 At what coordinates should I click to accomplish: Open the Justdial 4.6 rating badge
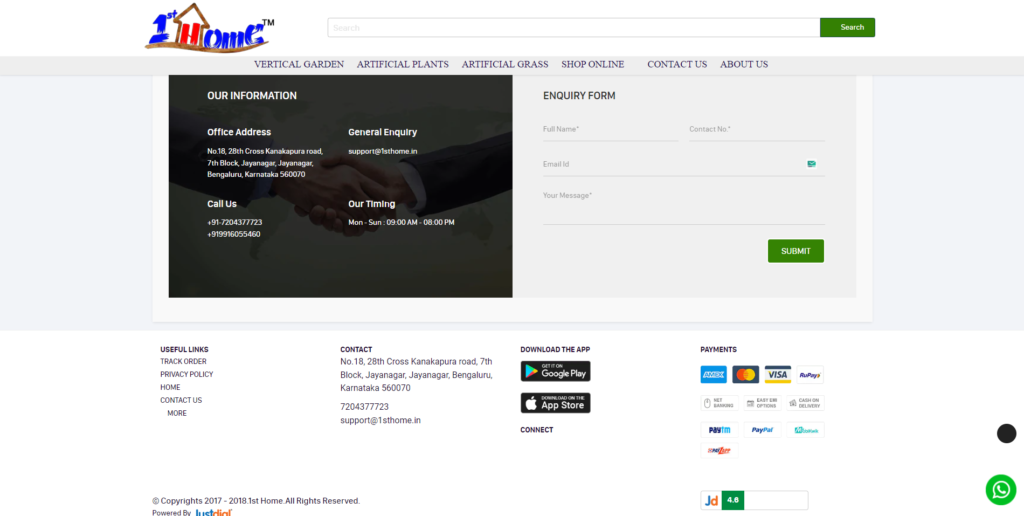[x=754, y=500]
